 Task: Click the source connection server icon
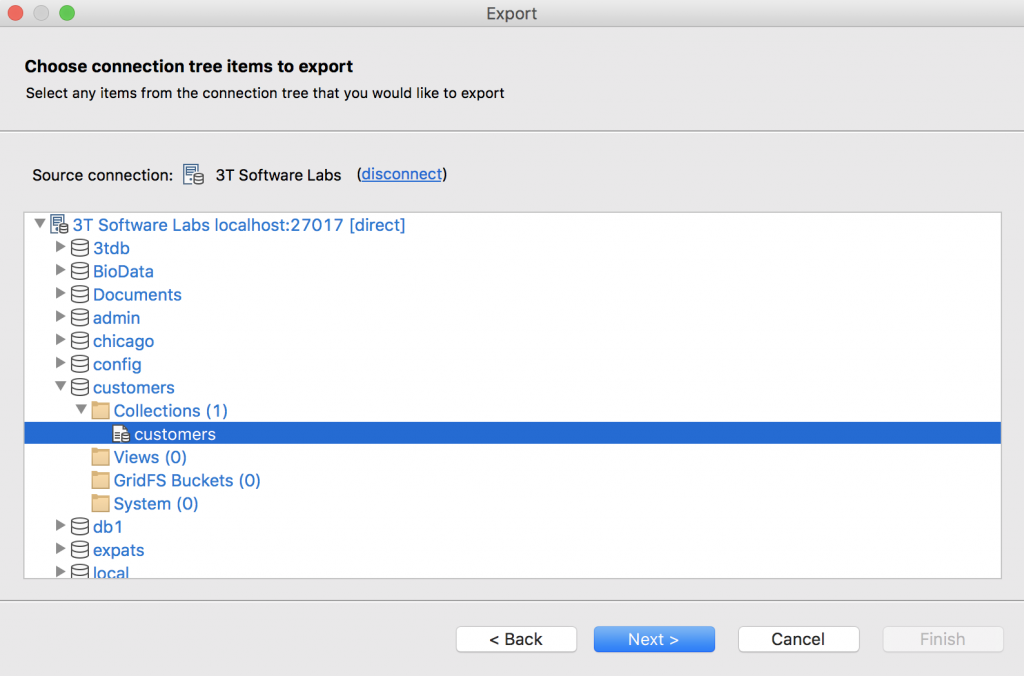point(193,175)
